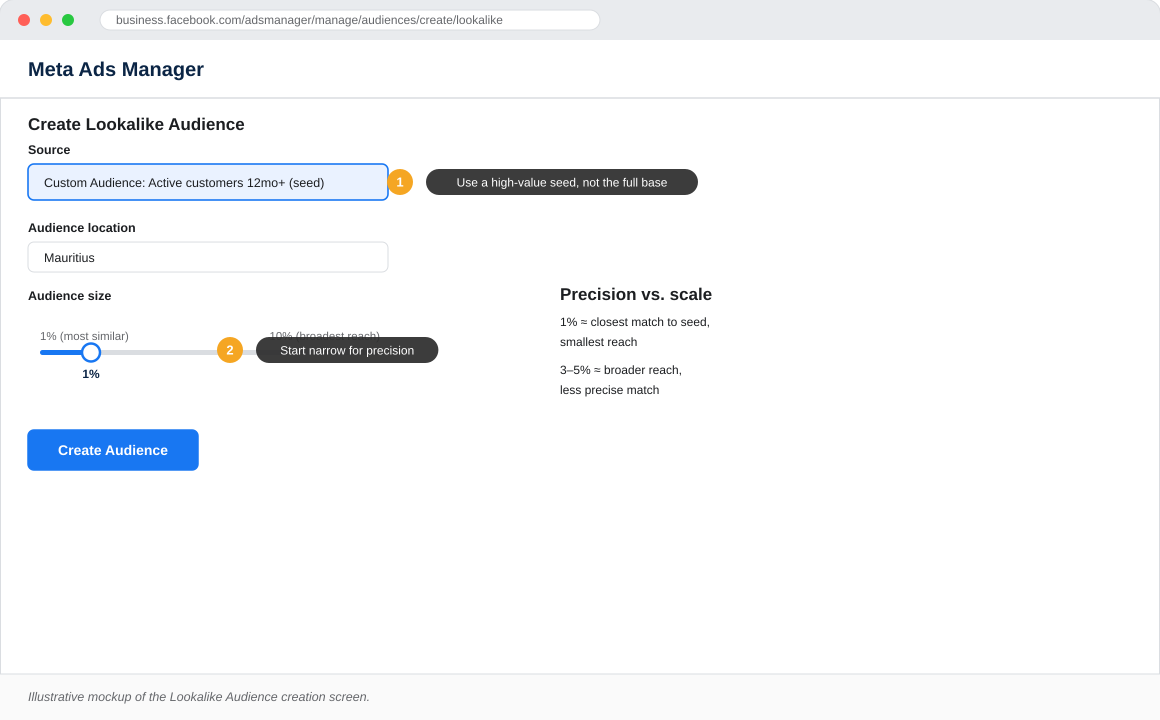The width and height of the screenshot is (1160, 720).
Task: Click the Audience location label
Action: point(81,228)
